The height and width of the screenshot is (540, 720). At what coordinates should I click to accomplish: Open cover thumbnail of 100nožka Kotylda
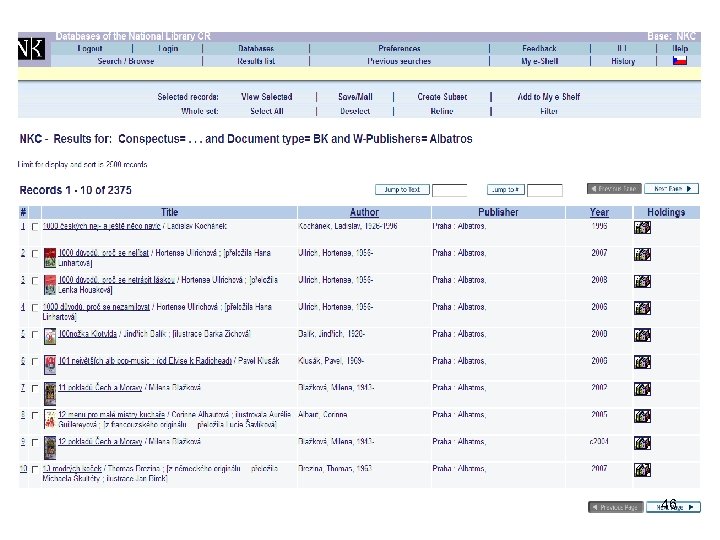[50, 337]
